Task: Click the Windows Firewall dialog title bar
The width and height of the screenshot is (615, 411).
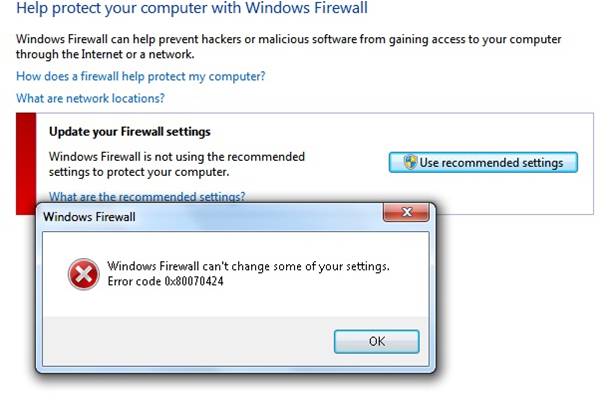Action: pos(212,217)
